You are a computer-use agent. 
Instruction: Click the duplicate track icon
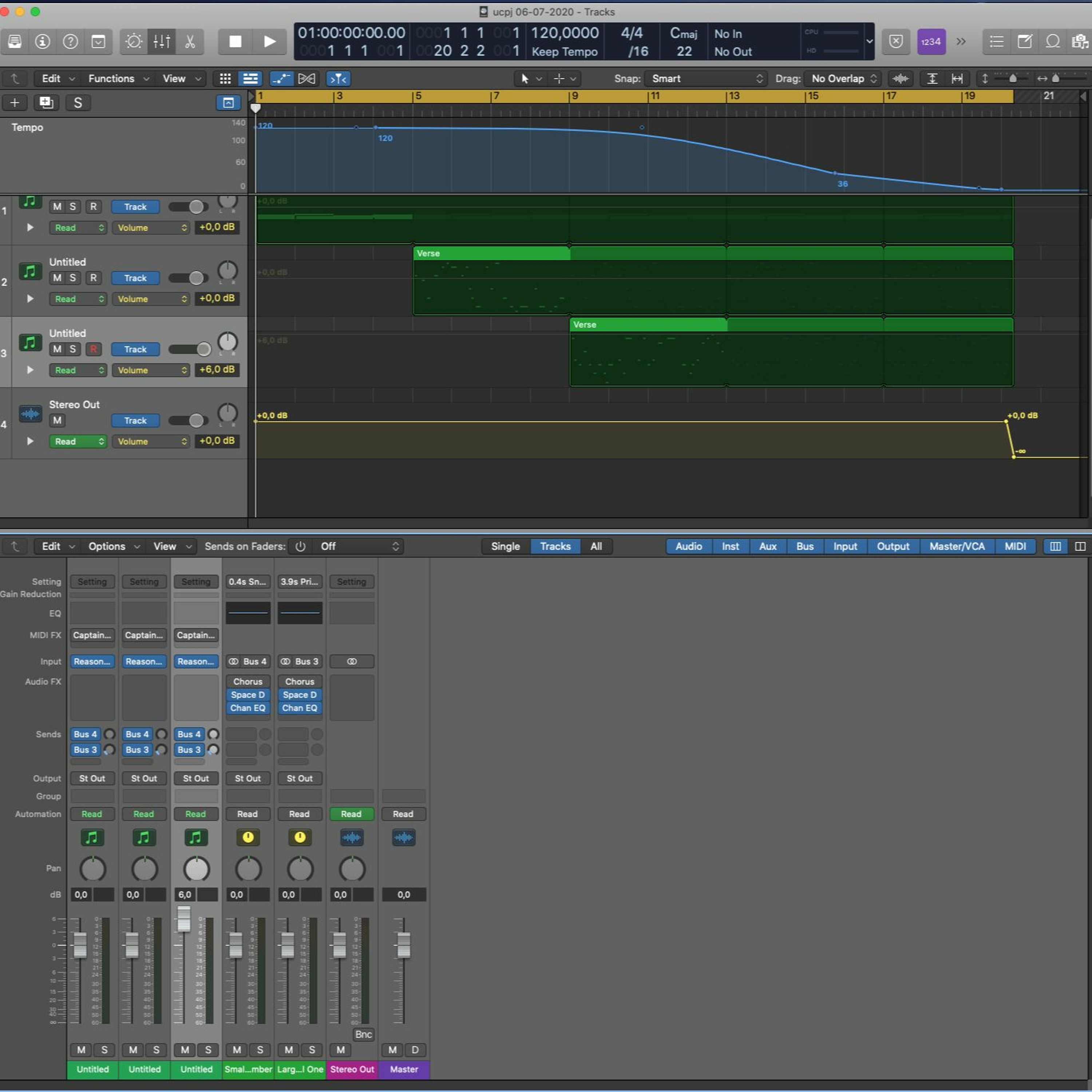pyautogui.click(x=46, y=102)
